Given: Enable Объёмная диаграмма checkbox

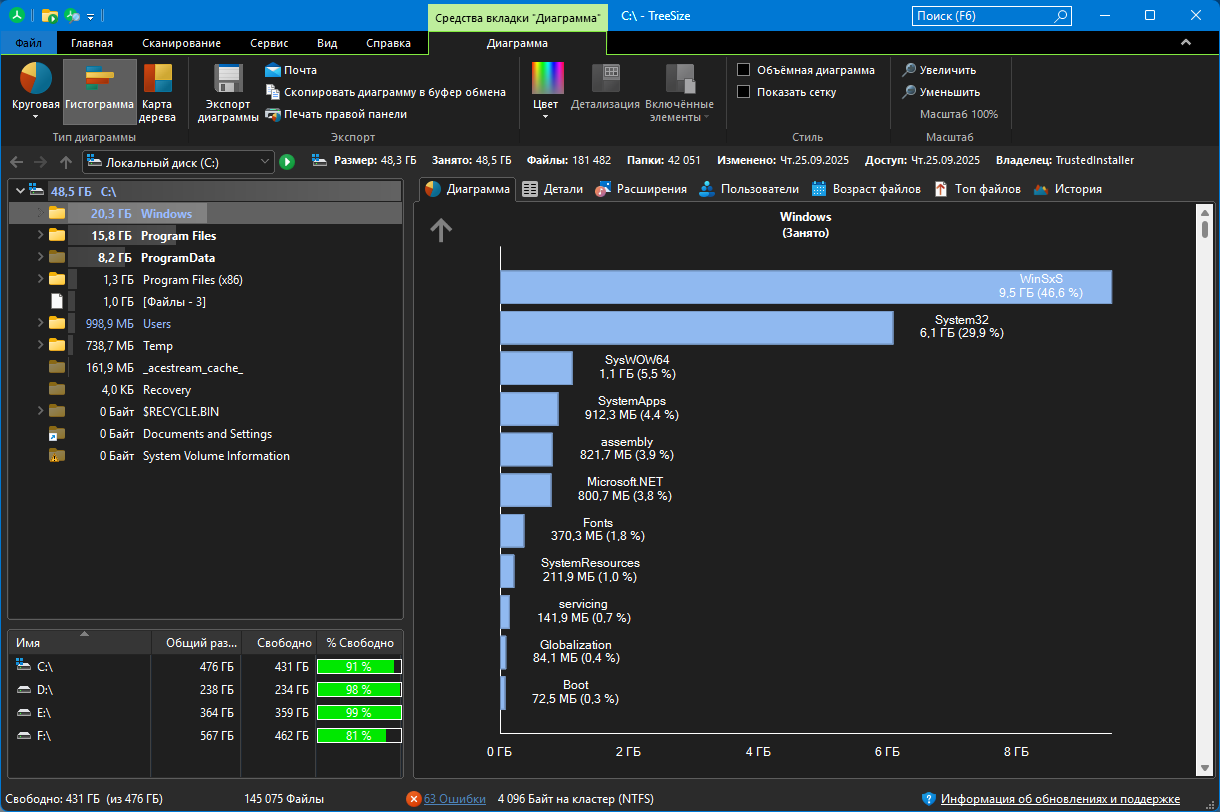Looking at the screenshot, I should [x=744, y=70].
